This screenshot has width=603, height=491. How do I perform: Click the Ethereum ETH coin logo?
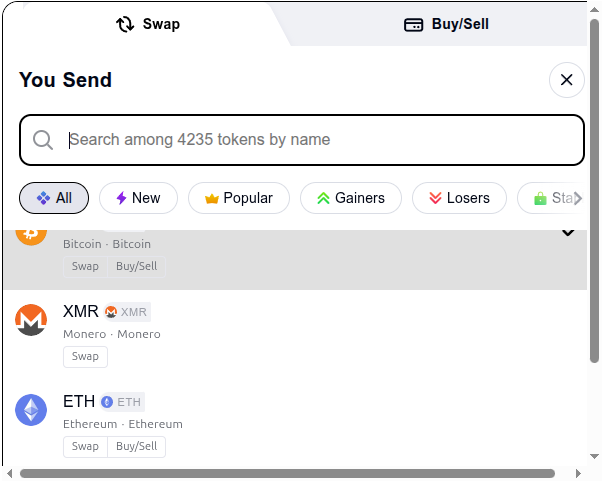pos(31,410)
